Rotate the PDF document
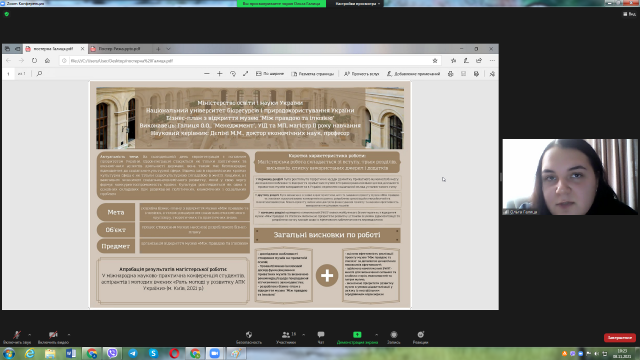 (x=233, y=74)
